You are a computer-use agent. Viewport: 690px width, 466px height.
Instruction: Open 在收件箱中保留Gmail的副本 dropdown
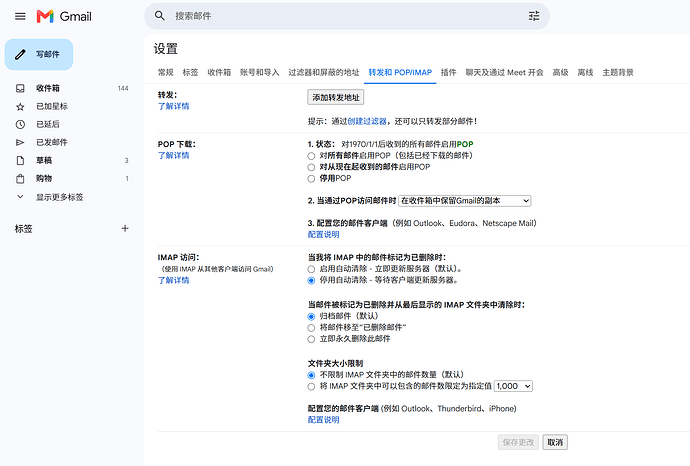click(x=465, y=201)
